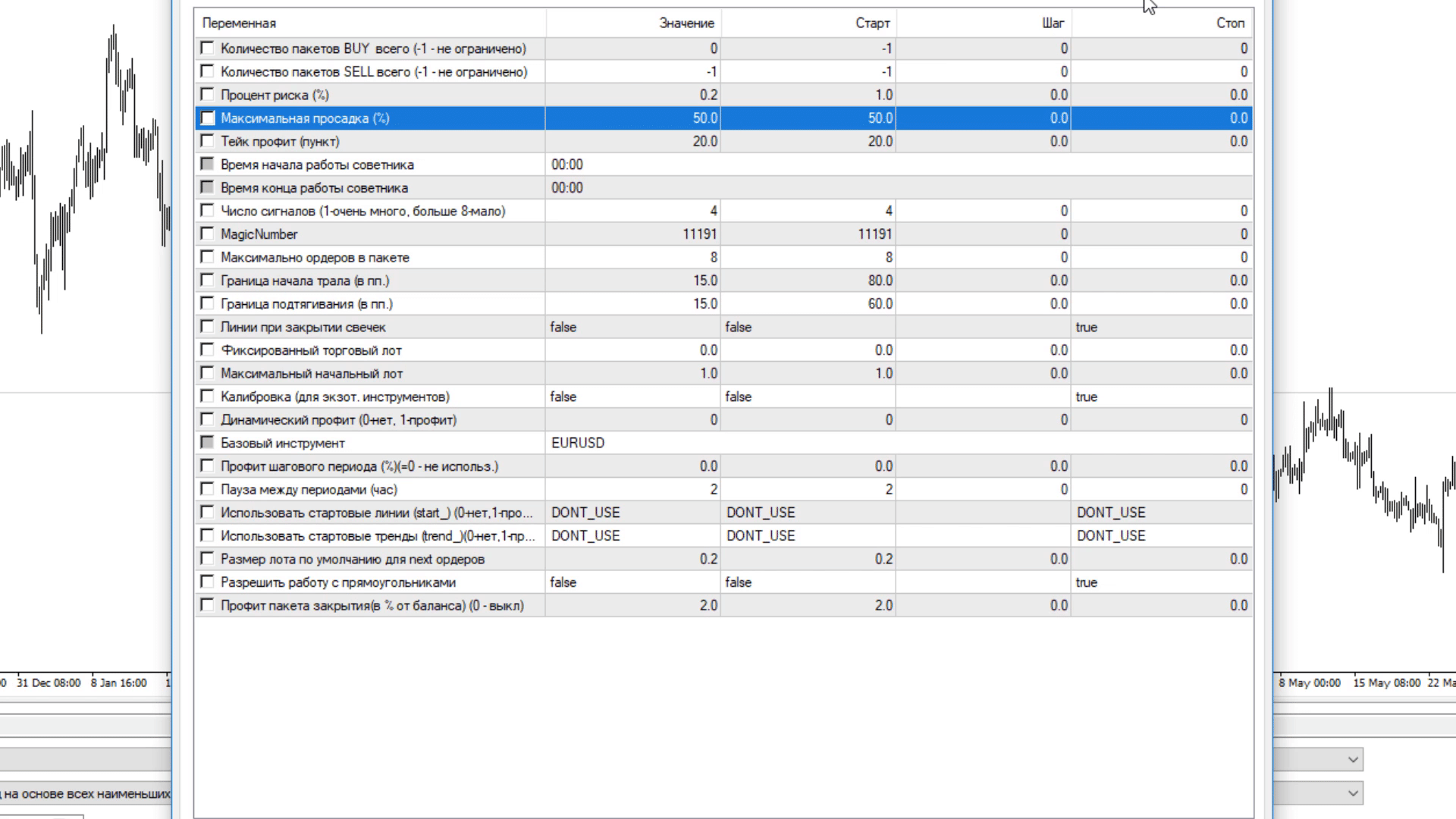Check Число сигналов parameter checkbox
The width and height of the screenshot is (1456, 819).
207,211
